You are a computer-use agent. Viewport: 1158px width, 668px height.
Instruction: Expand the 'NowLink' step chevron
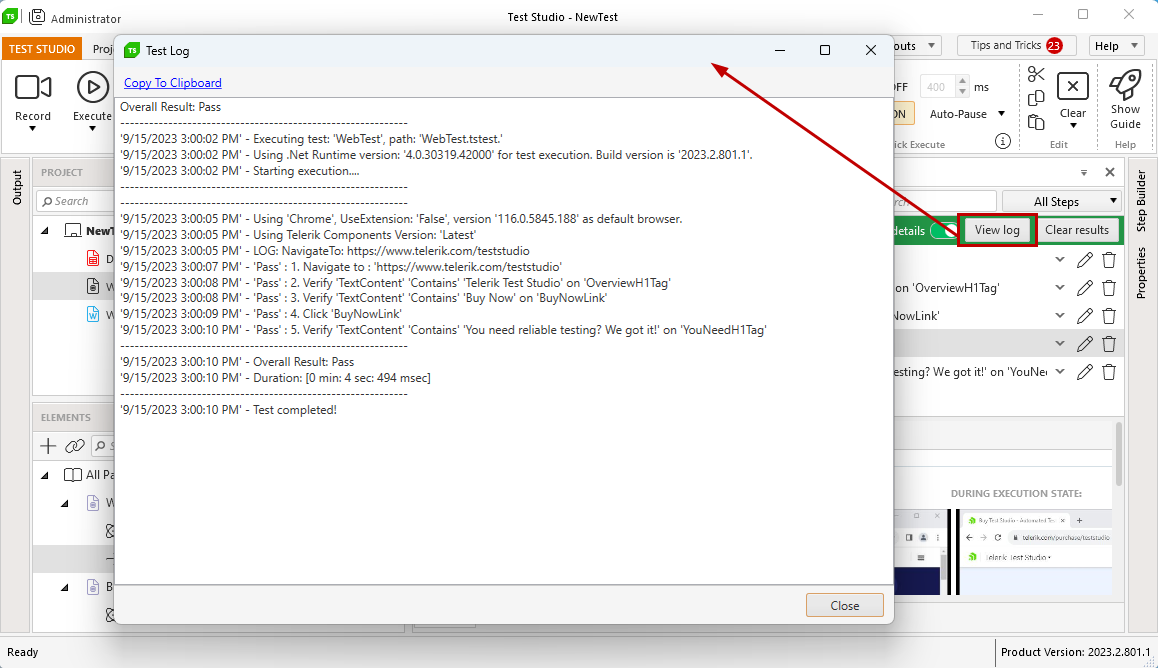click(x=1060, y=316)
